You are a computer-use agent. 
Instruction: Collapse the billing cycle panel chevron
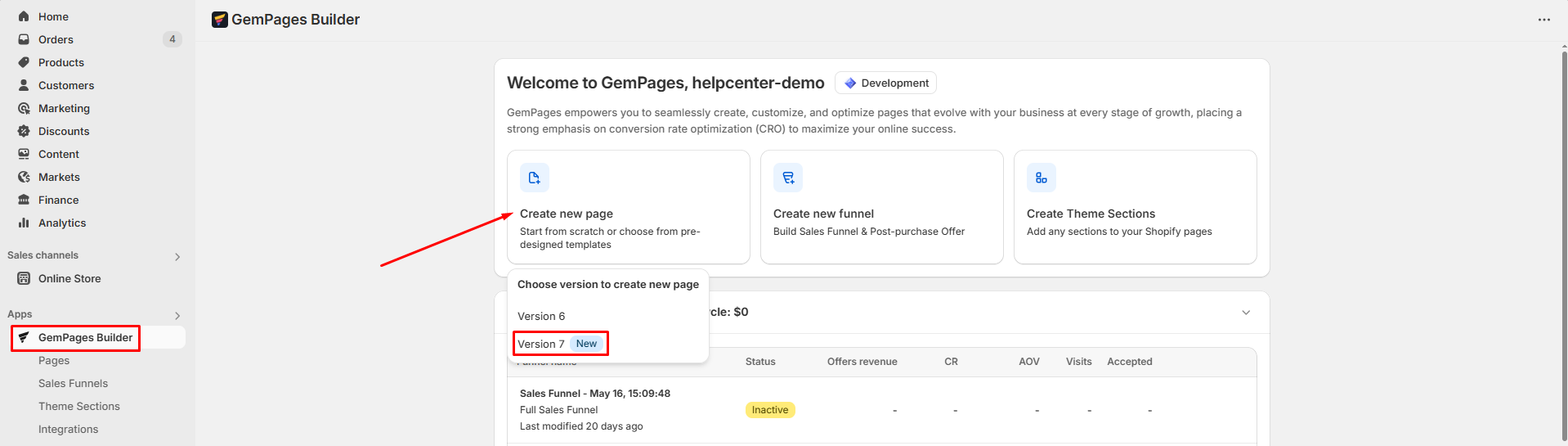[1246, 313]
